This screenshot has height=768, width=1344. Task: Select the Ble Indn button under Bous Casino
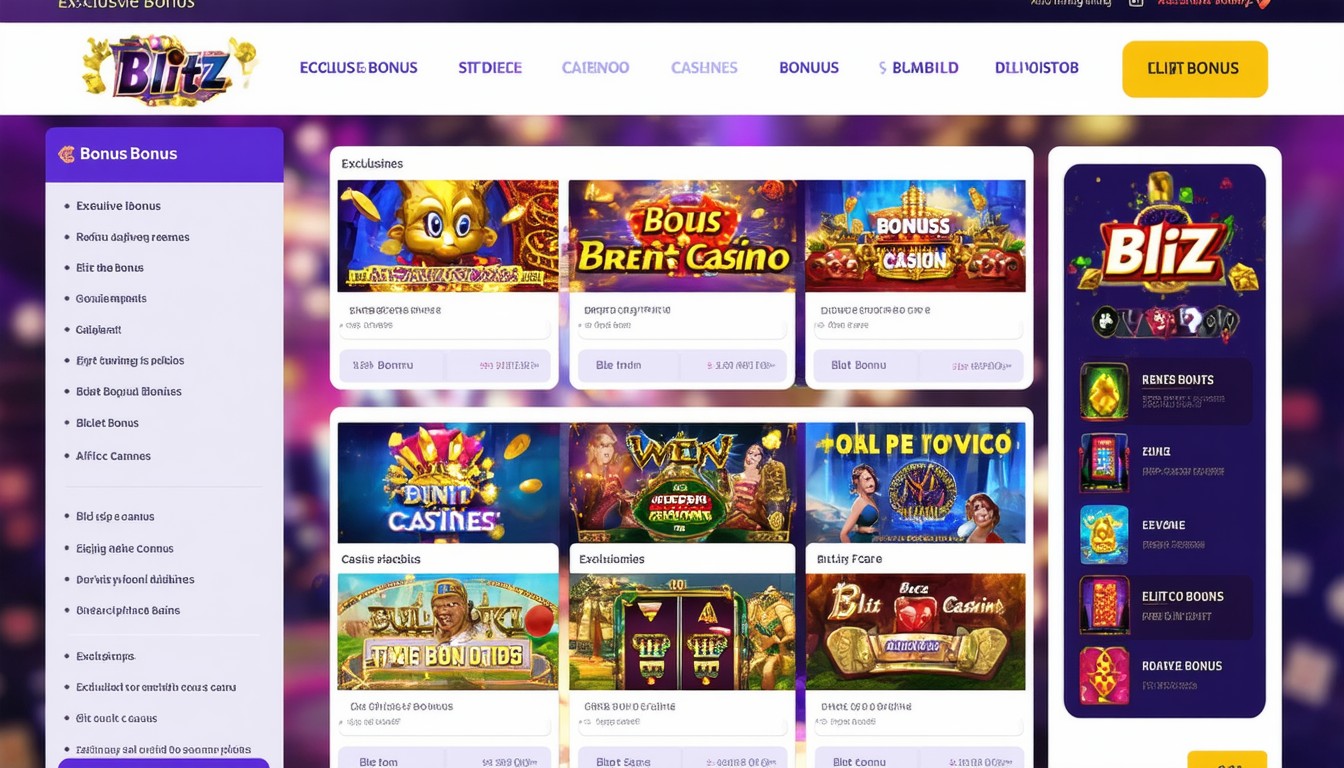(x=619, y=366)
